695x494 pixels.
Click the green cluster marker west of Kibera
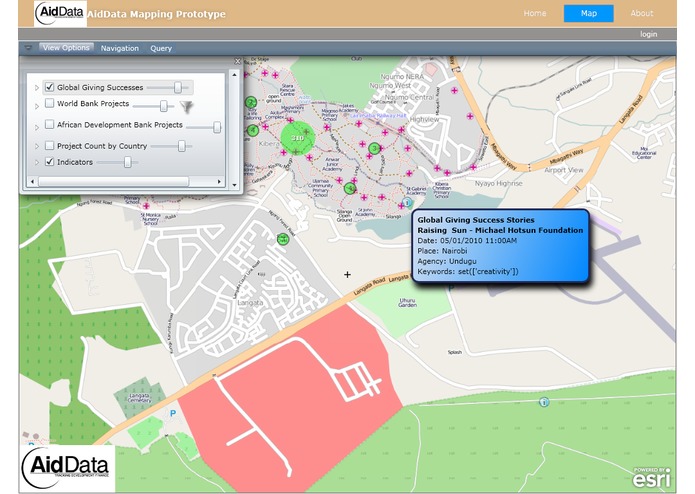coord(253,130)
